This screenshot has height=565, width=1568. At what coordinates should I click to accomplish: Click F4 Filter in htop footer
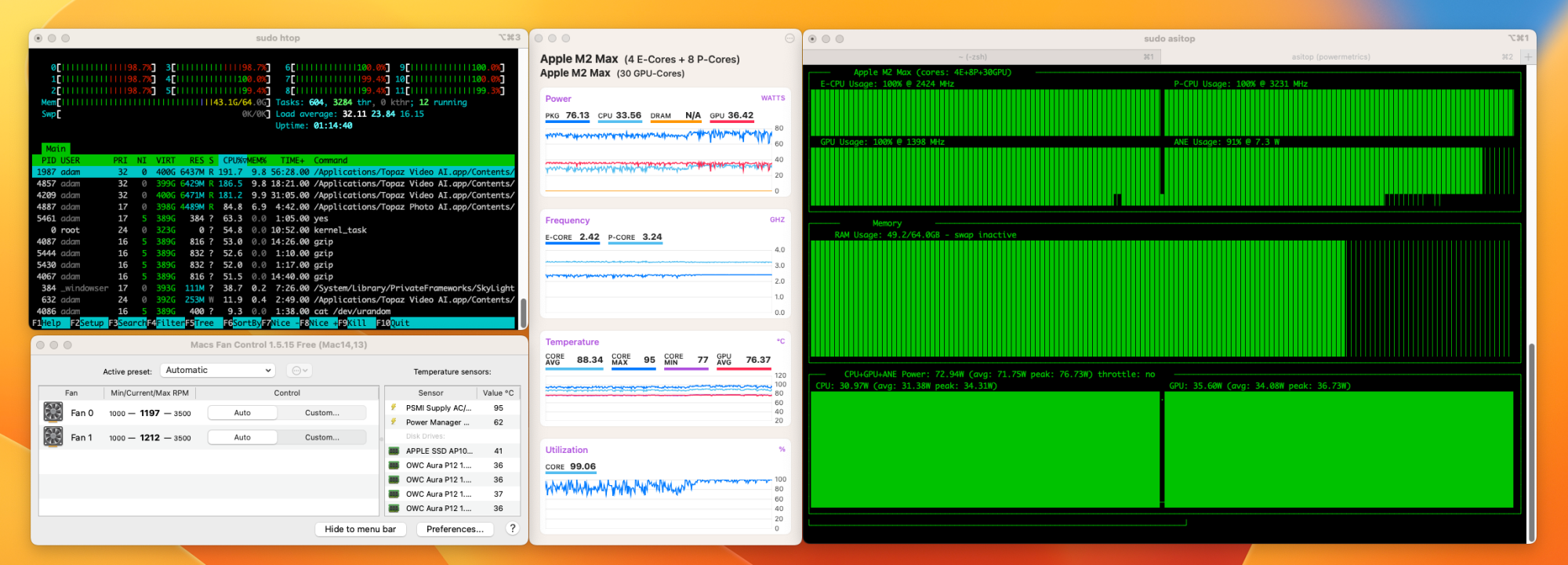click(165, 323)
